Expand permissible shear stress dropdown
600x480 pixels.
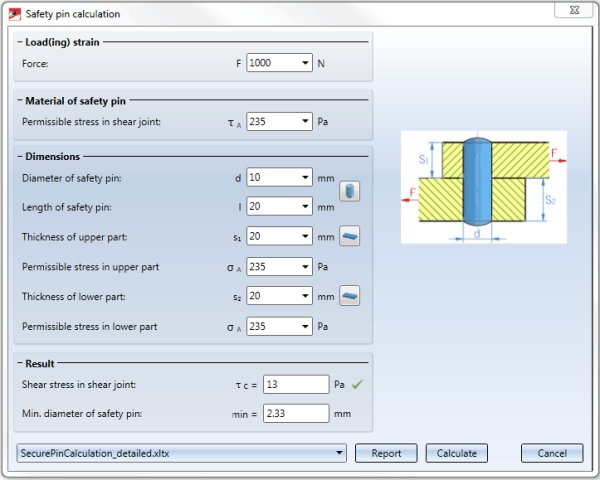tap(305, 122)
